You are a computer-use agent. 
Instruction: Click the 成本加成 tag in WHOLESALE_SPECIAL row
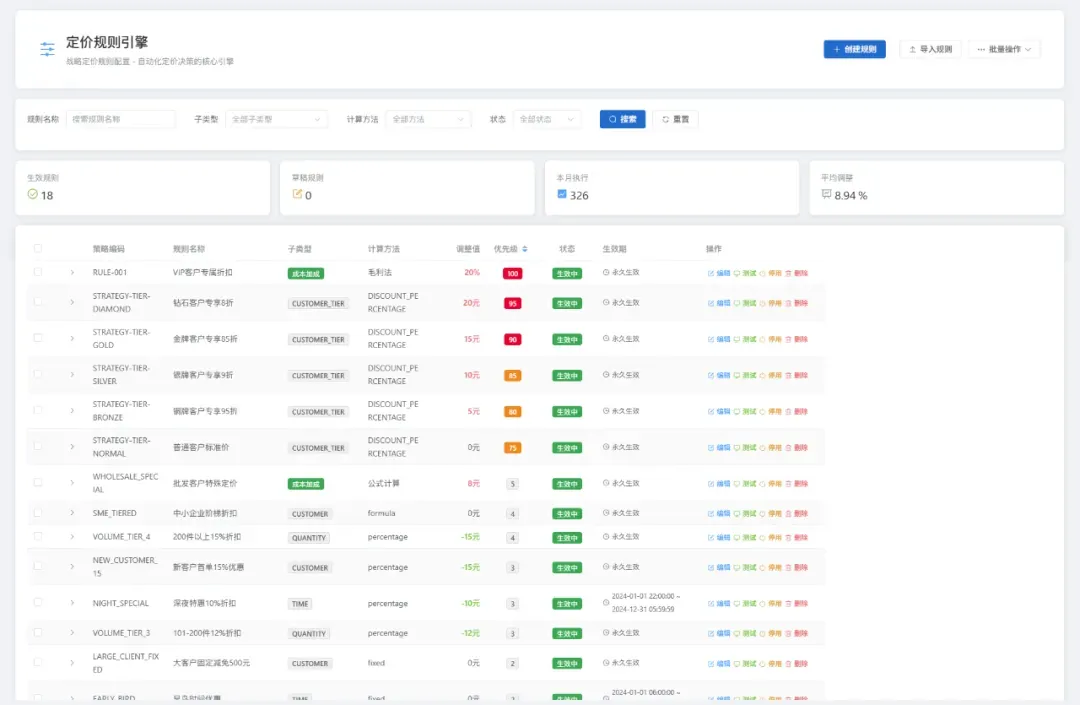click(306, 484)
